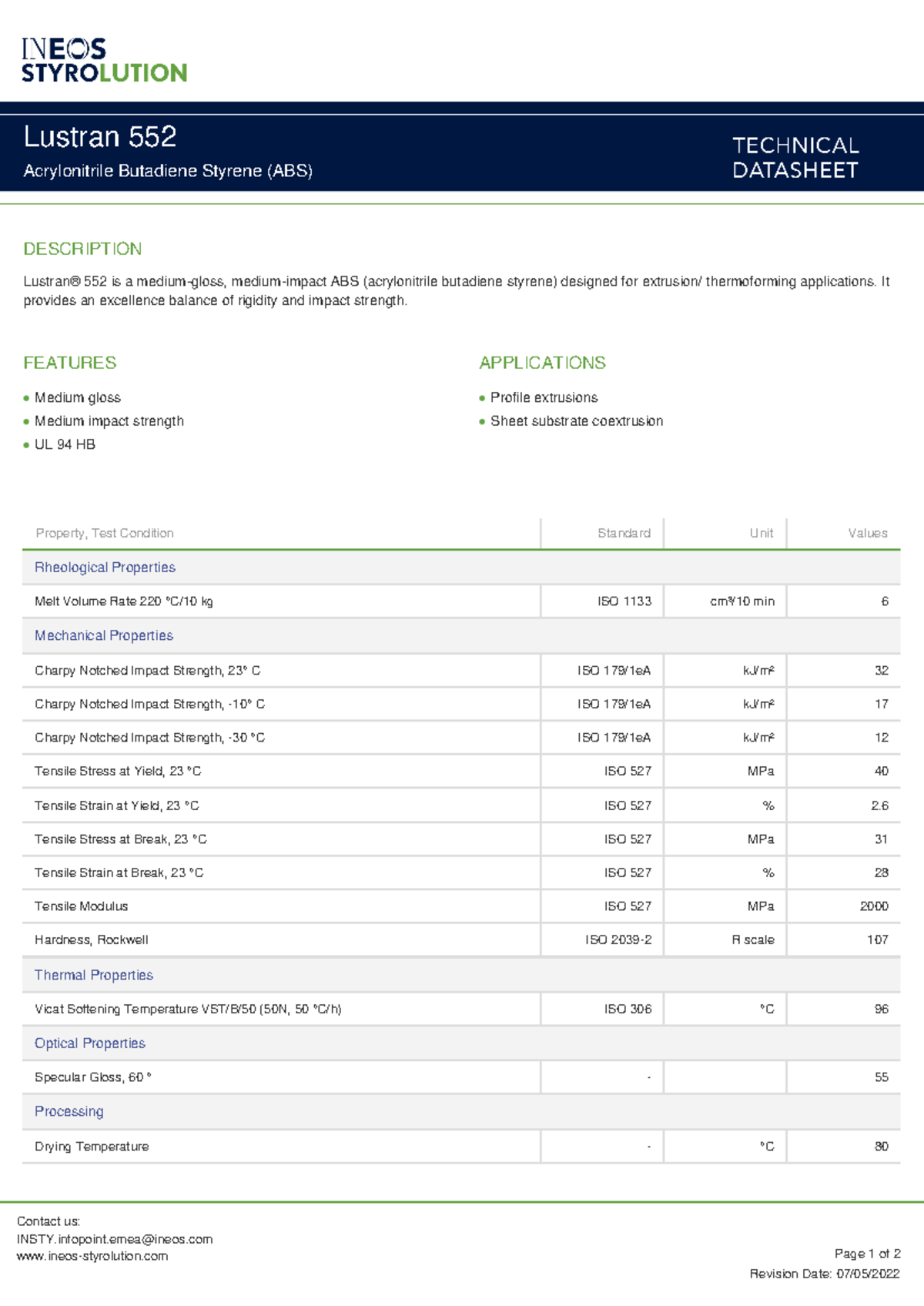The image size is (924, 1306).
Task: Select the DESCRIPTION section heading
Action: point(82,249)
